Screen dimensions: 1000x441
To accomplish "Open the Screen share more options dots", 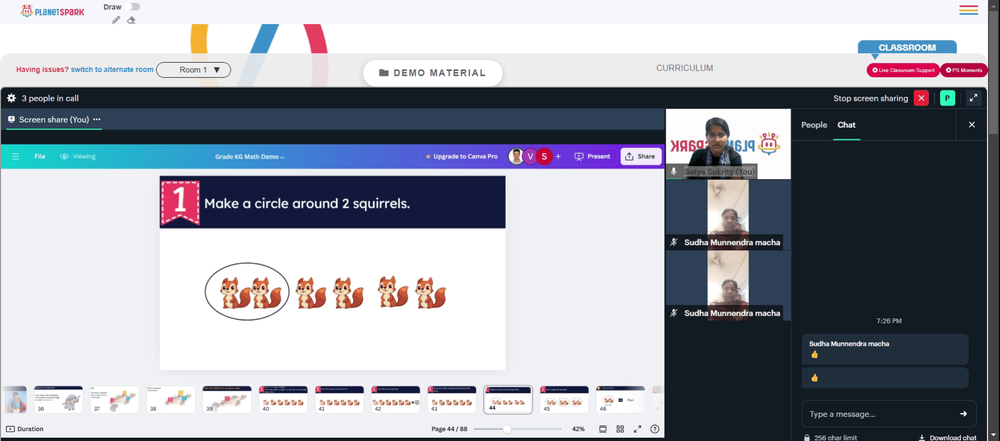I will coord(97,119).
